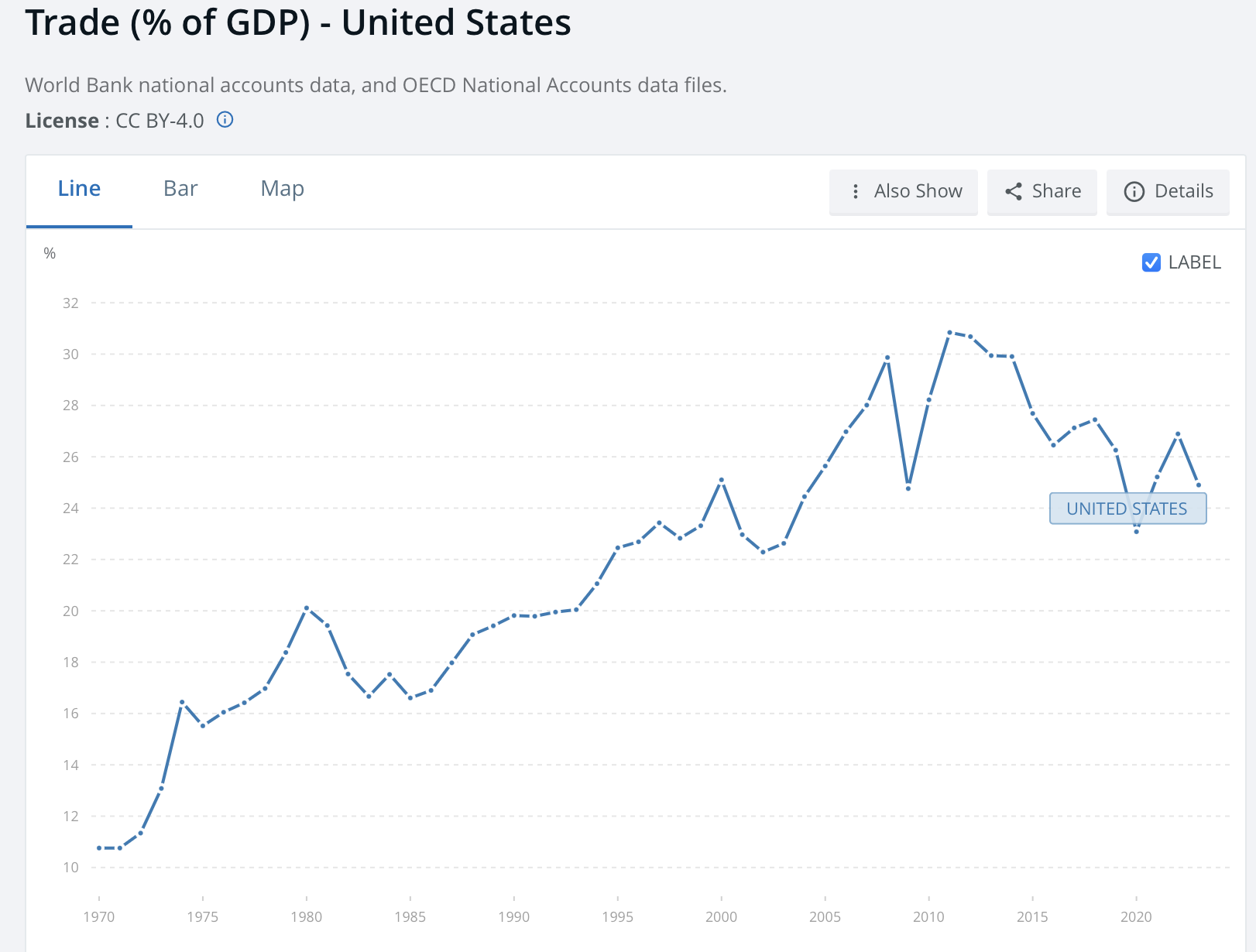
Task: Click the Share button label
Action: [1056, 191]
